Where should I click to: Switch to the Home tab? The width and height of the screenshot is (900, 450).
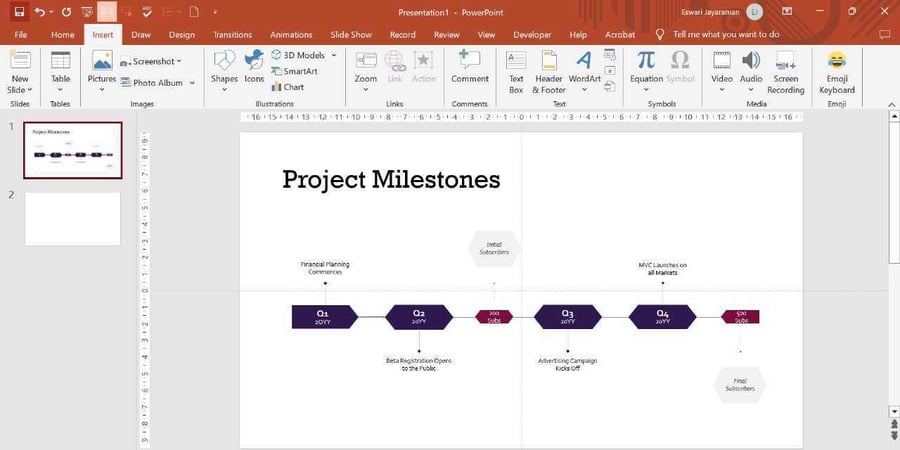point(63,34)
